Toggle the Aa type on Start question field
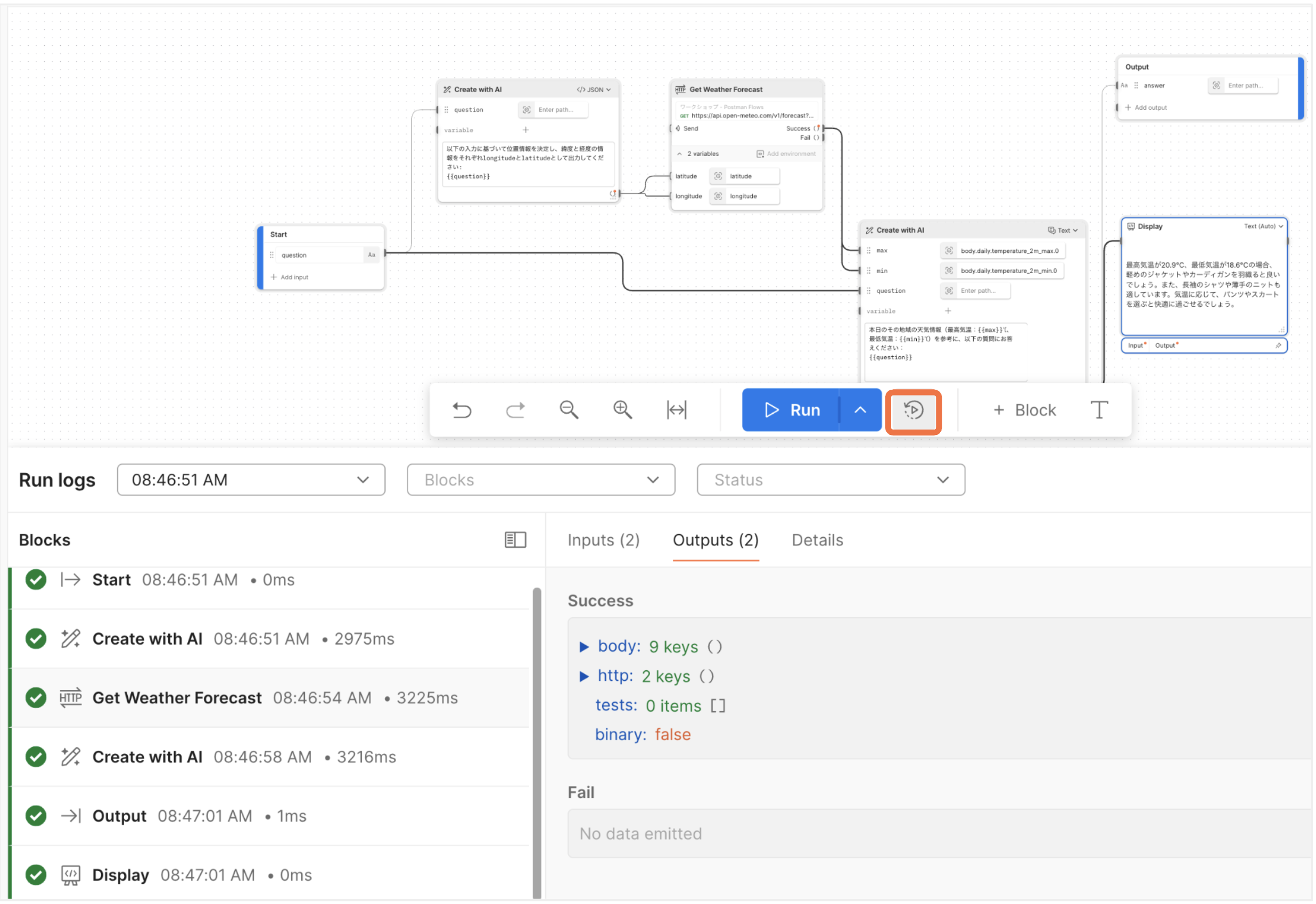This screenshot has height=904, width=1316. [372, 255]
